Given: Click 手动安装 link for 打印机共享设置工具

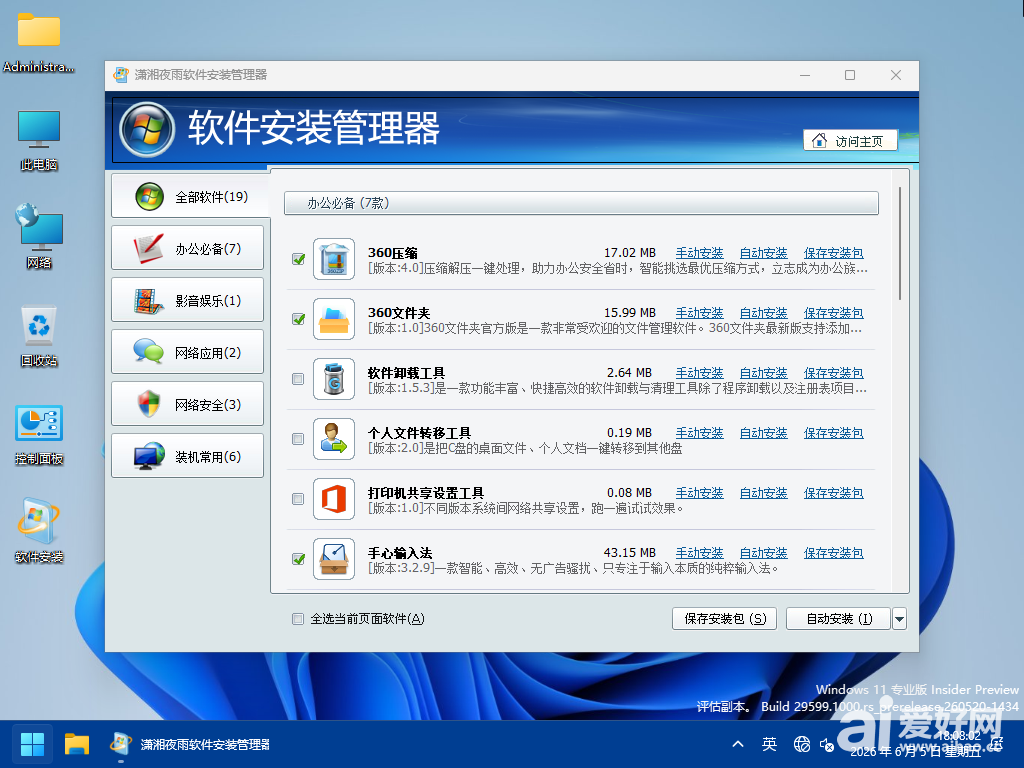Looking at the screenshot, I should tap(699, 493).
